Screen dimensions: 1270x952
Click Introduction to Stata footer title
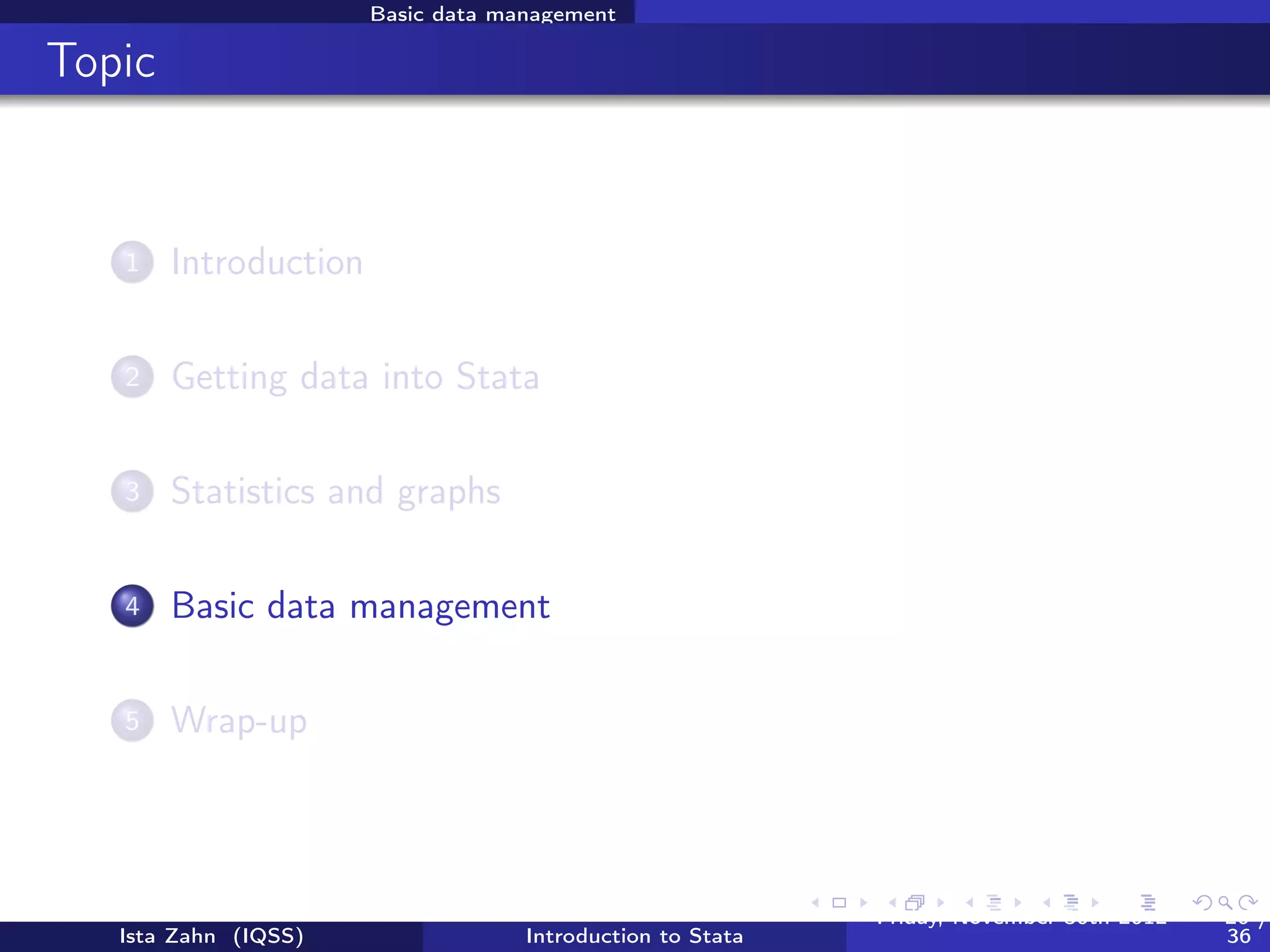click(x=634, y=936)
